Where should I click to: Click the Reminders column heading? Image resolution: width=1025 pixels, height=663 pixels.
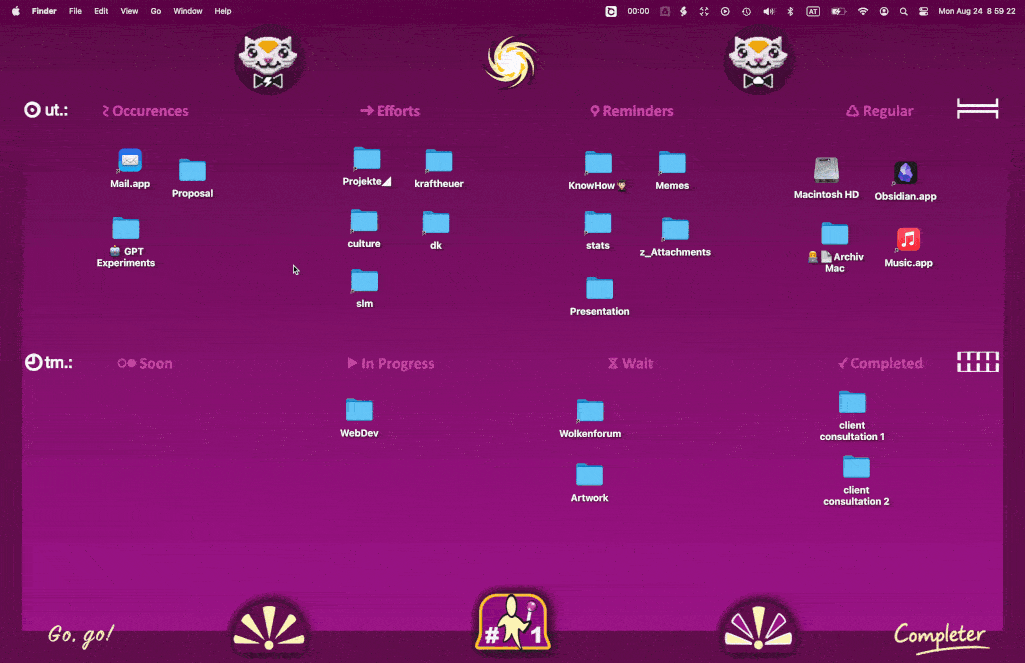point(631,111)
